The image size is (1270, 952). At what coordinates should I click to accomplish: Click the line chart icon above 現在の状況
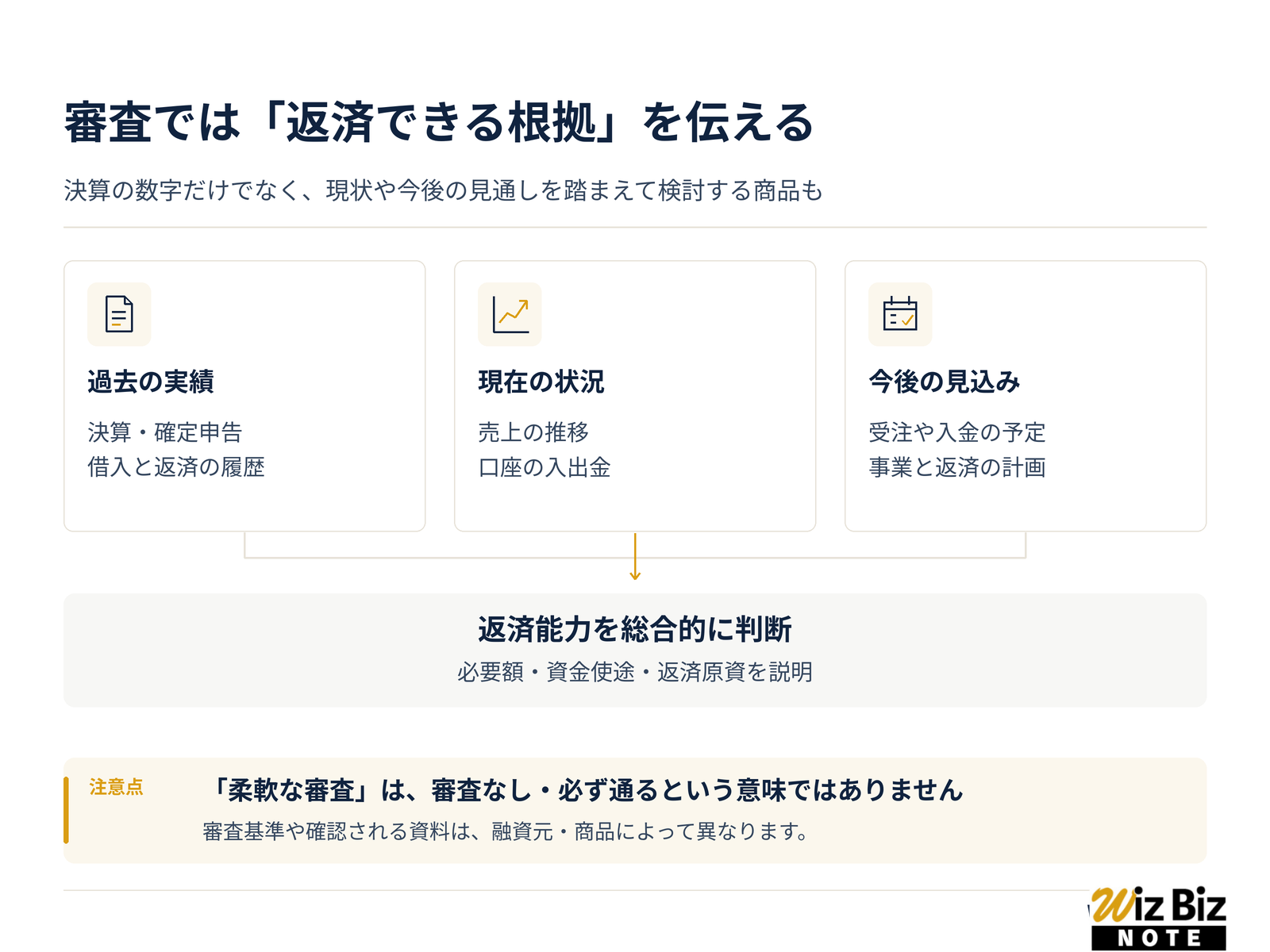[x=510, y=314]
